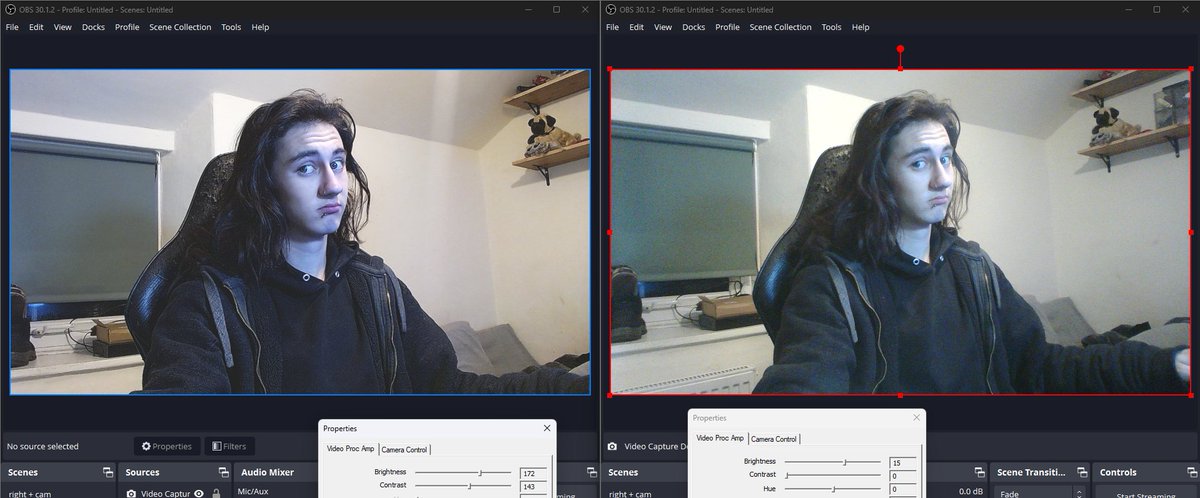The image size is (1200, 498).
Task: Toggle eye visibility of Video Capture source
Action: click(199, 493)
